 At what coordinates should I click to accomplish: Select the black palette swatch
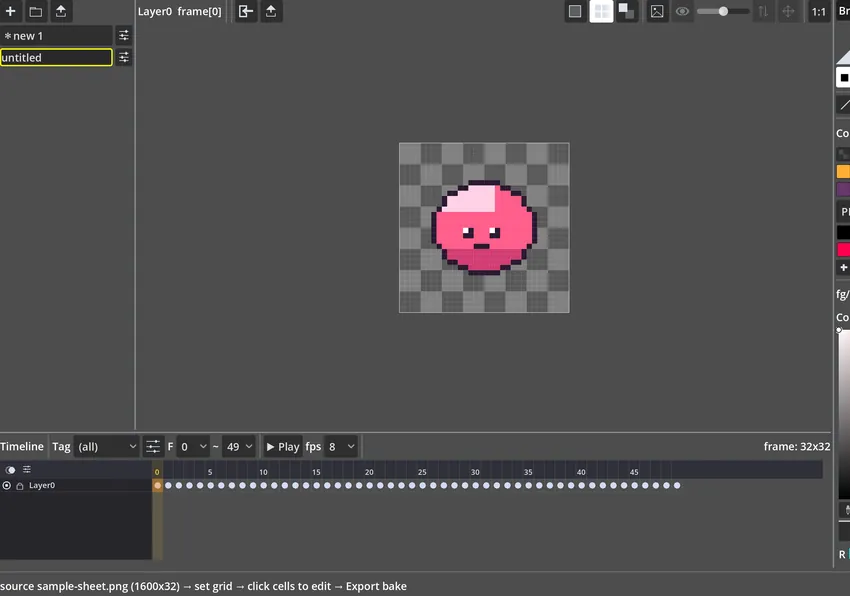pos(843,232)
